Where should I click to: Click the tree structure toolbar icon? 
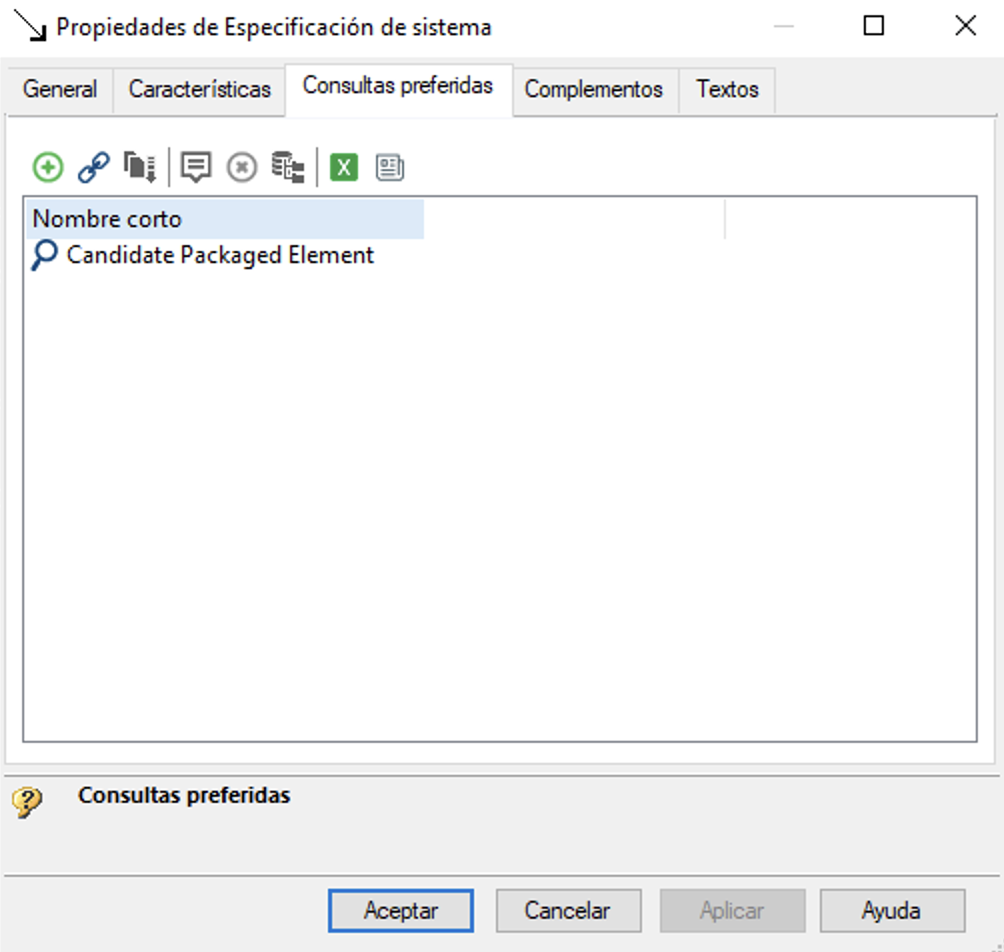point(288,168)
